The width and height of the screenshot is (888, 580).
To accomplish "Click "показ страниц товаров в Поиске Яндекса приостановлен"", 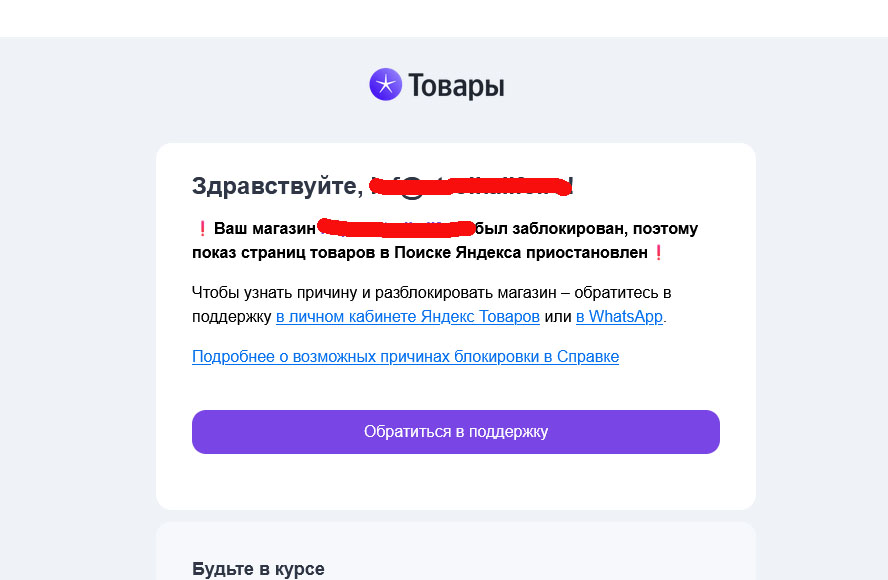I will [420, 253].
